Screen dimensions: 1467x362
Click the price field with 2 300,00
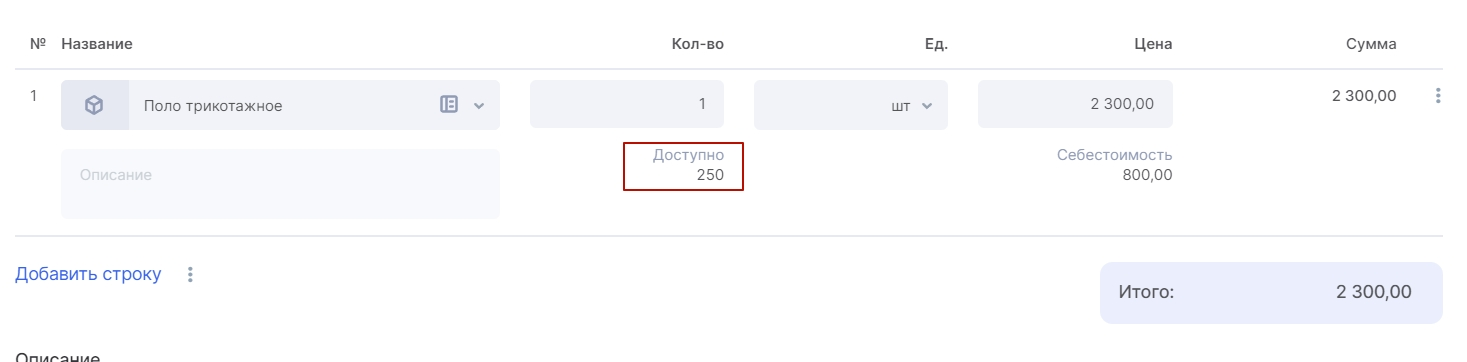pyautogui.click(x=1075, y=104)
